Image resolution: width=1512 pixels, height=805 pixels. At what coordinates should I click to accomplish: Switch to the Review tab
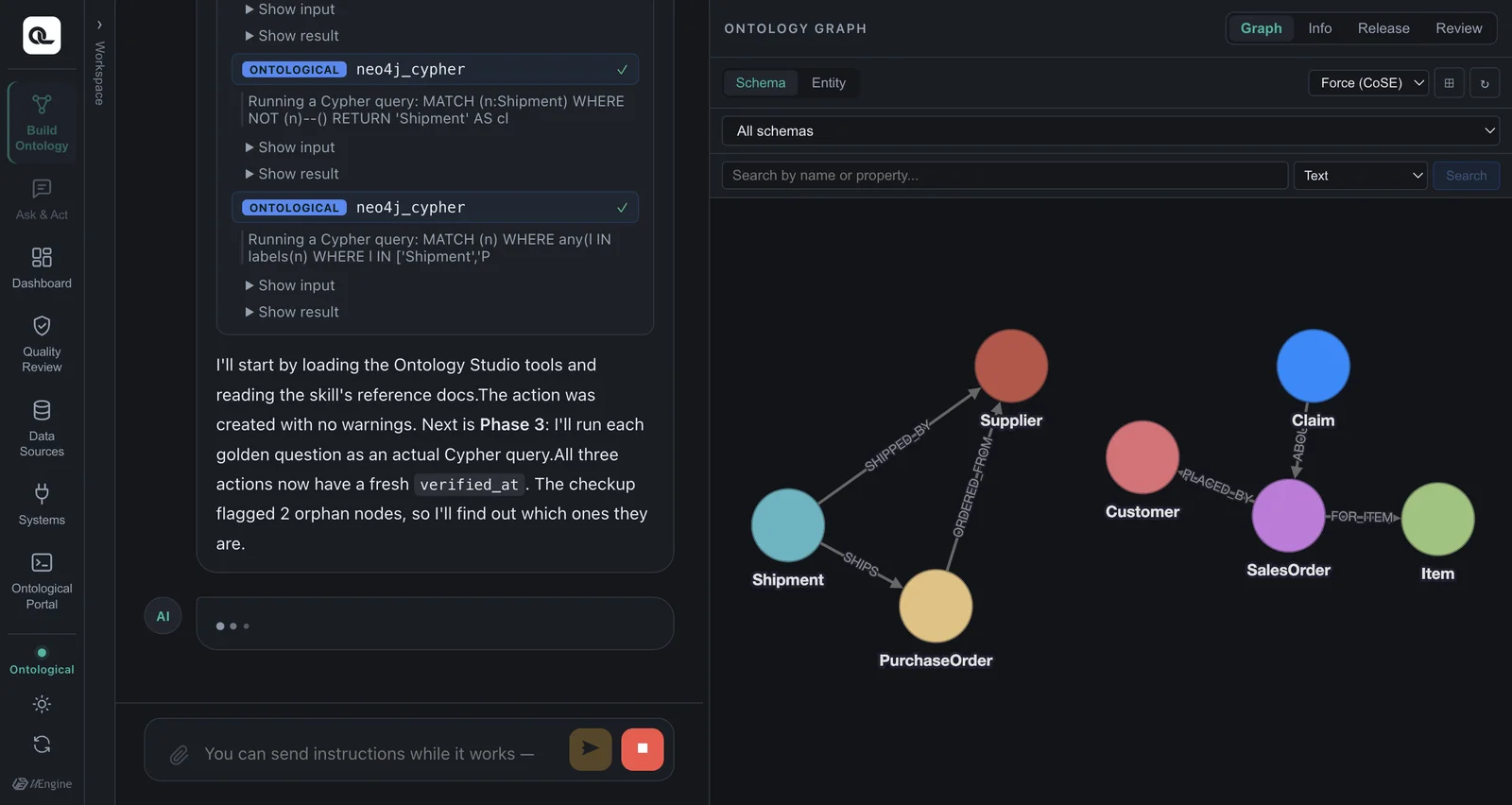[1459, 28]
